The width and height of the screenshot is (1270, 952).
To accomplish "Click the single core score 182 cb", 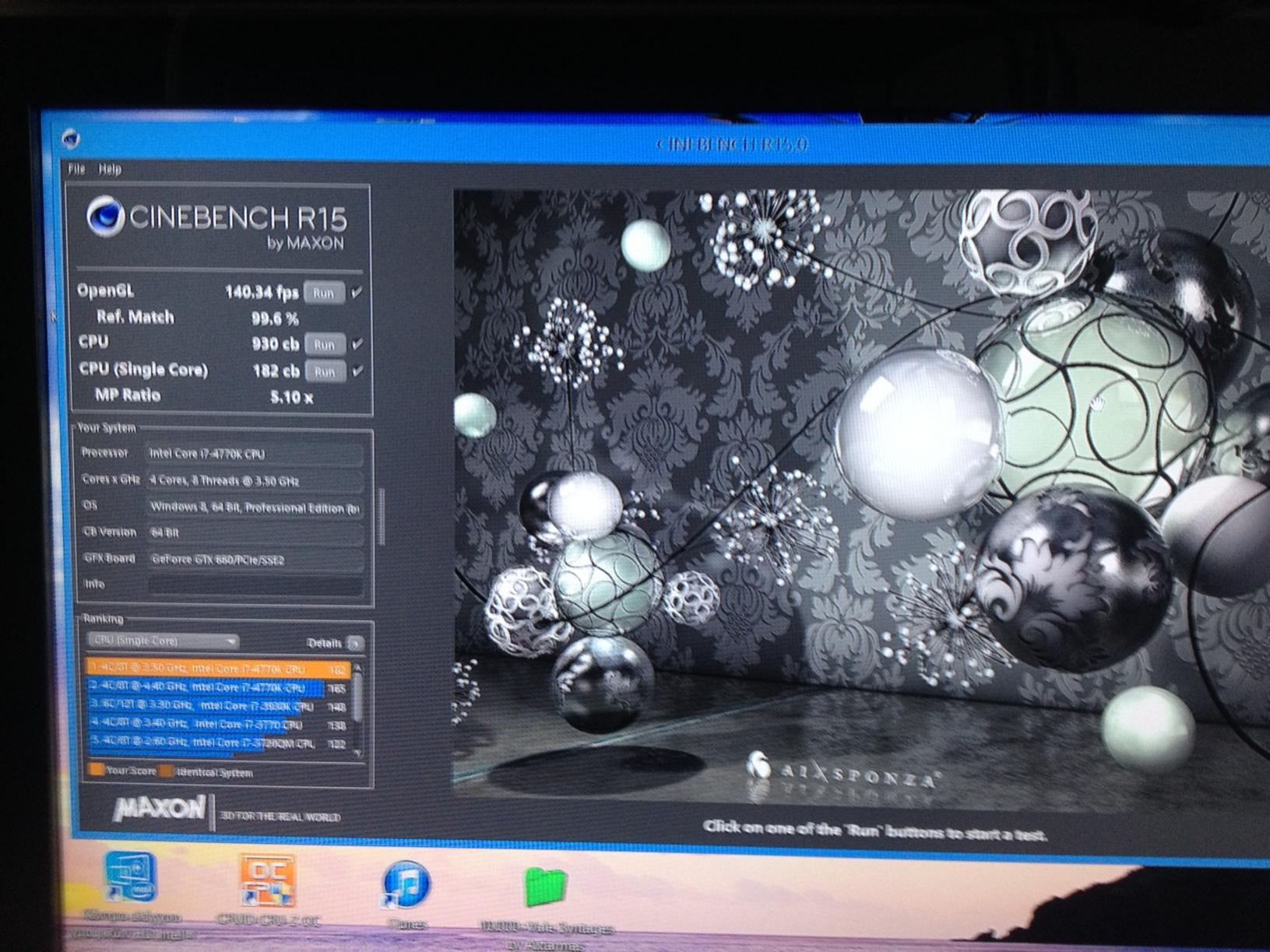I will click(x=276, y=371).
